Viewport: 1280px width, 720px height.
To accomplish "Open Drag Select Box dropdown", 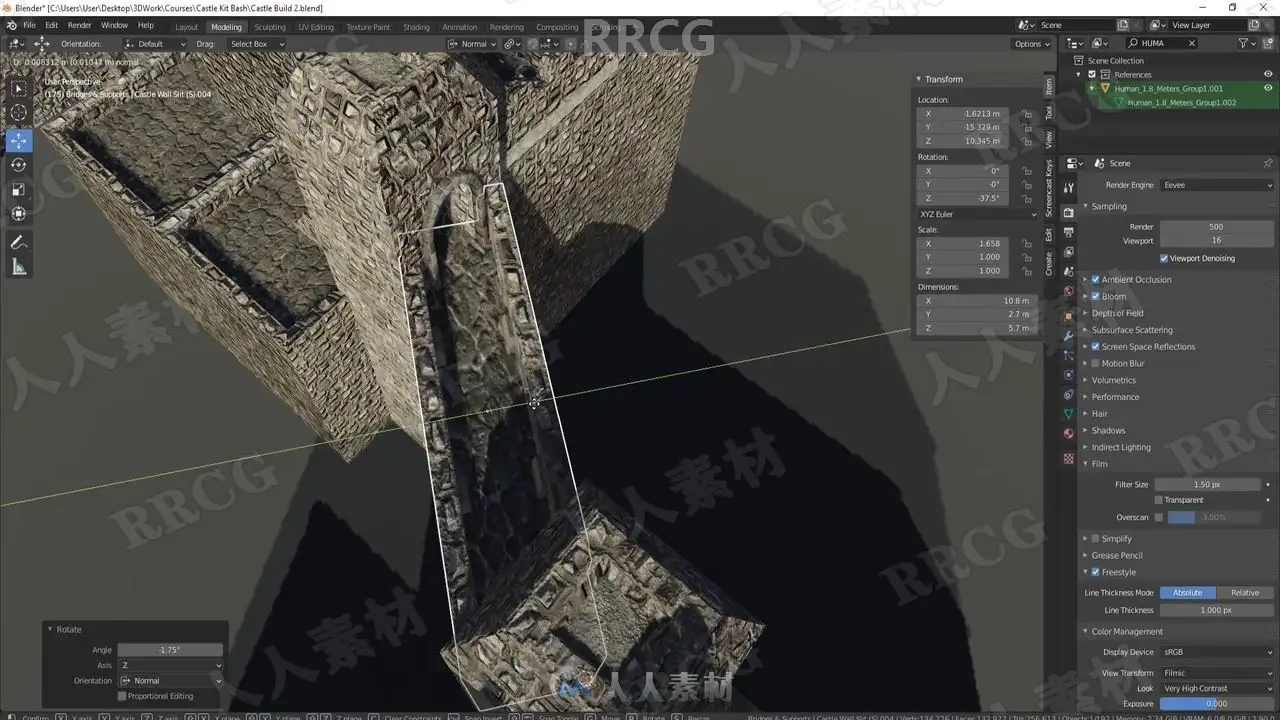I will pos(257,44).
